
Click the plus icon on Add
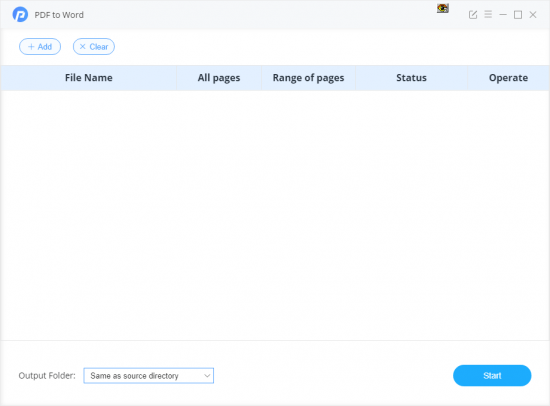[31, 47]
